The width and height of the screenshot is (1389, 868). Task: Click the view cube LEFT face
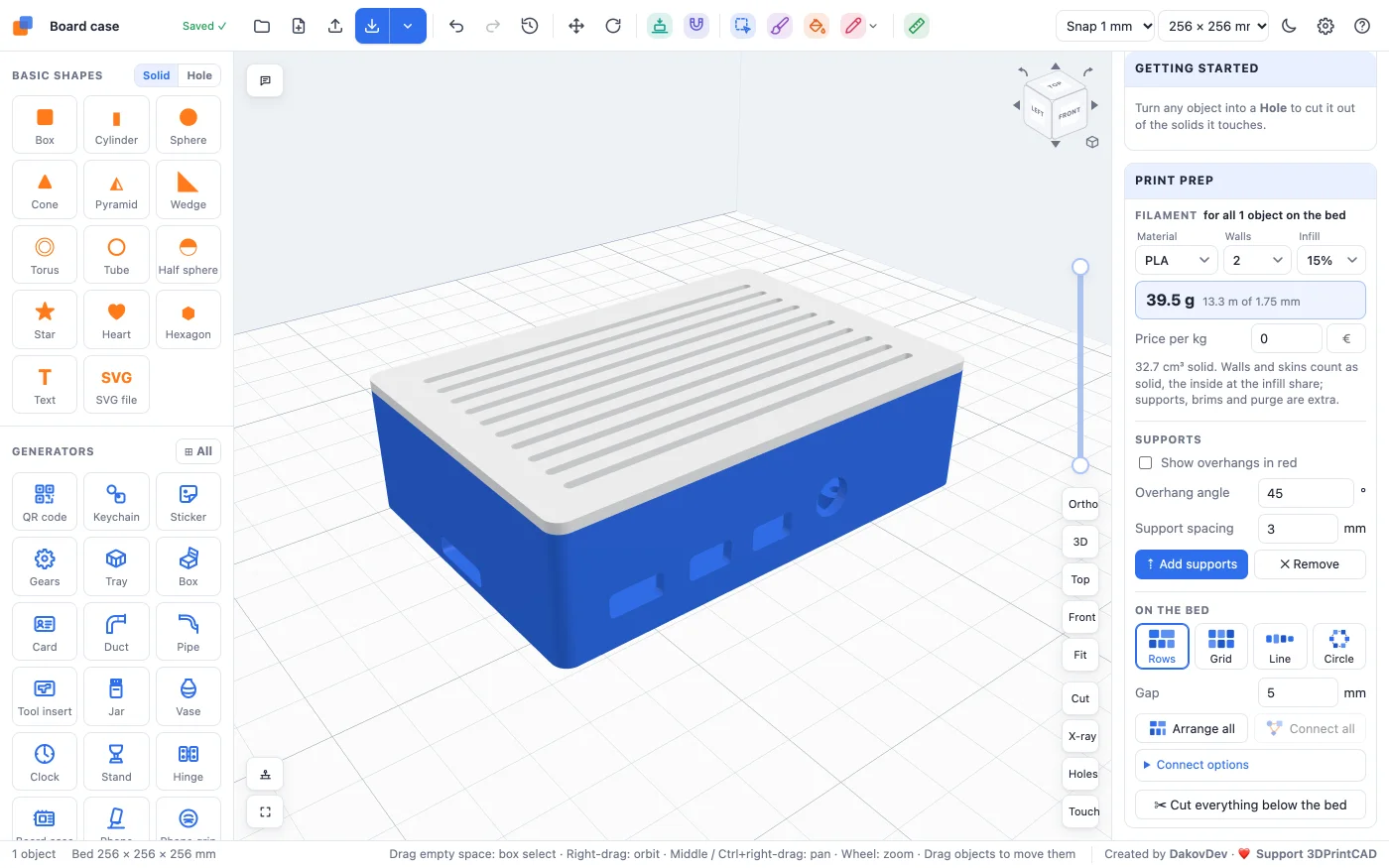1038,110
